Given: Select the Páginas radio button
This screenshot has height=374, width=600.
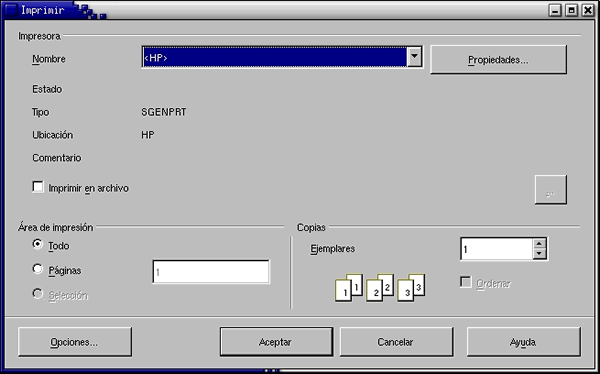Looking at the screenshot, I should 38,269.
